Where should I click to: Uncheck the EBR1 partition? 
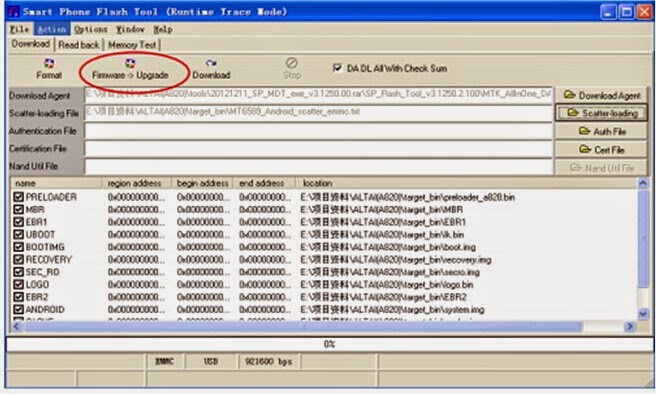point(18,222)
